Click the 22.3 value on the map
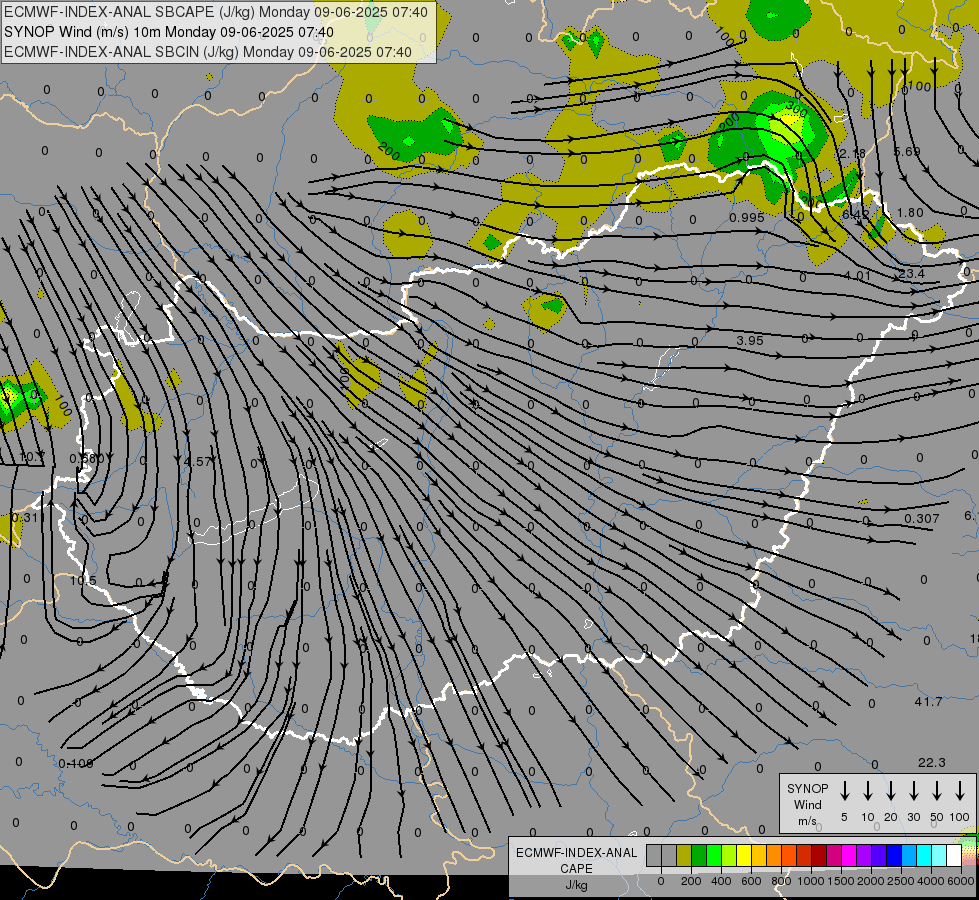 click(932, 762)
